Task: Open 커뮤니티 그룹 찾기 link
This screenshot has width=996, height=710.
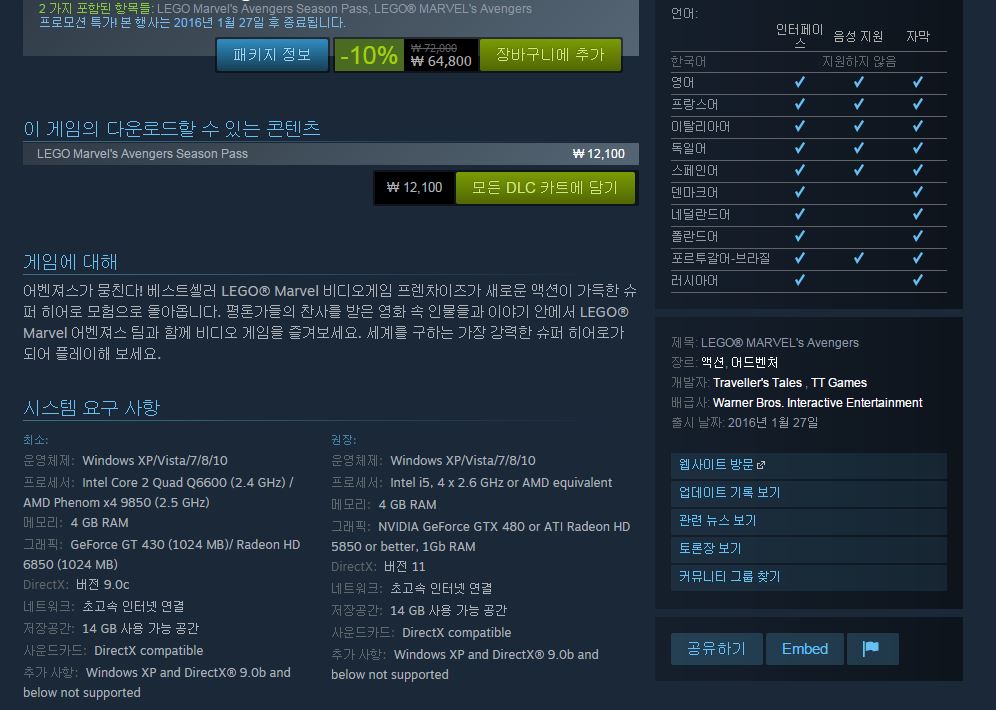Action: click(x=809, y=577)
